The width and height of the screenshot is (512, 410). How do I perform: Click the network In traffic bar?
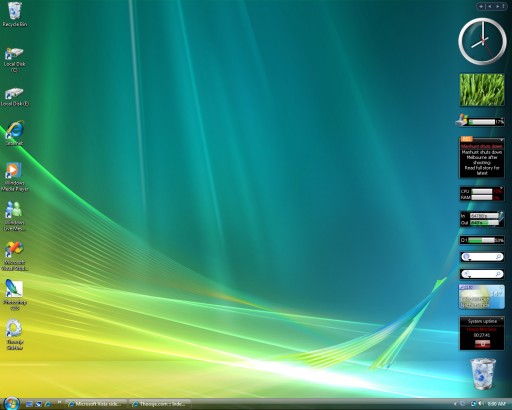(x=484, y=216)
